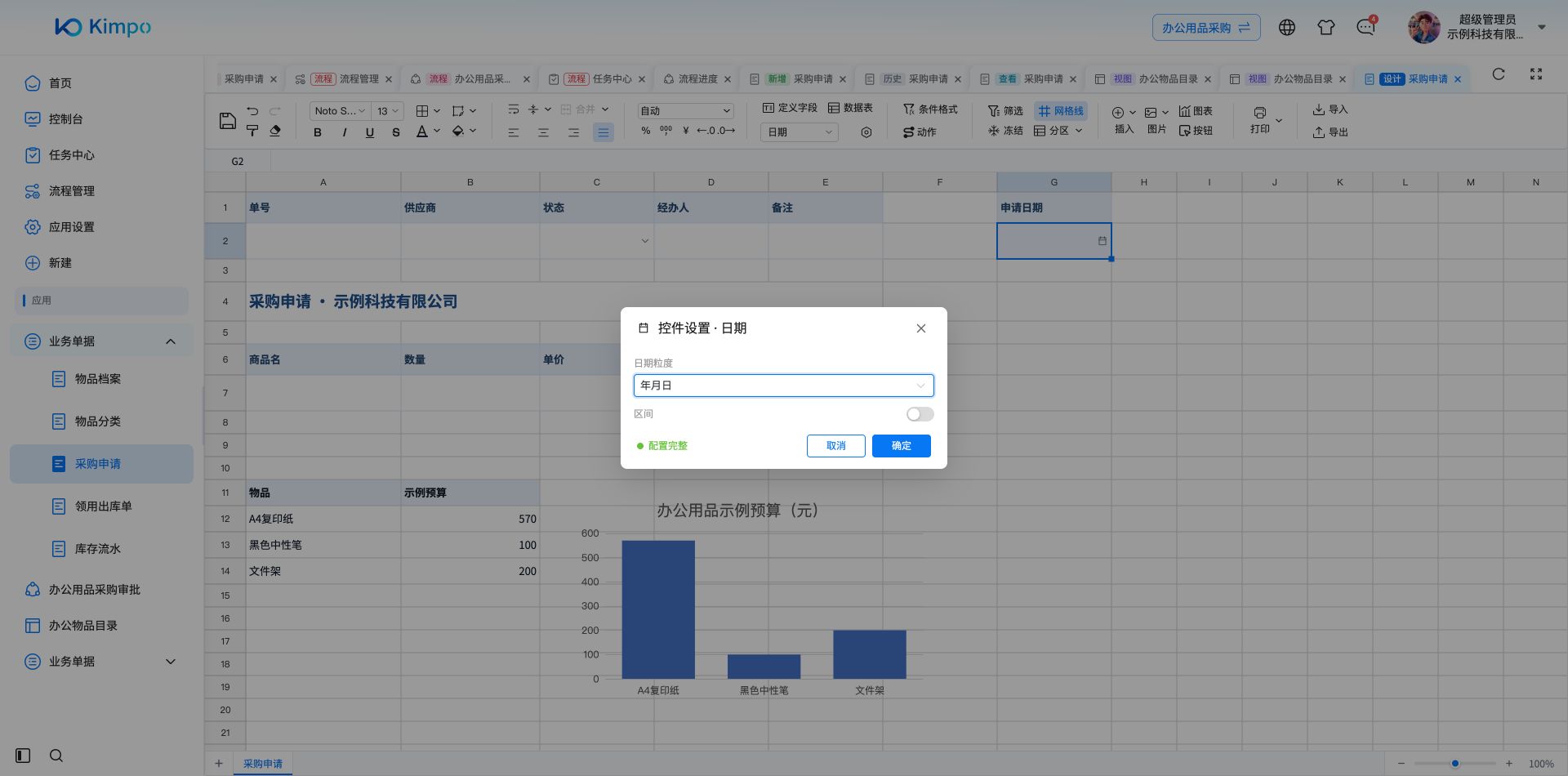
Task: Toggle bold formatting
Action: (x=318, y=132)
